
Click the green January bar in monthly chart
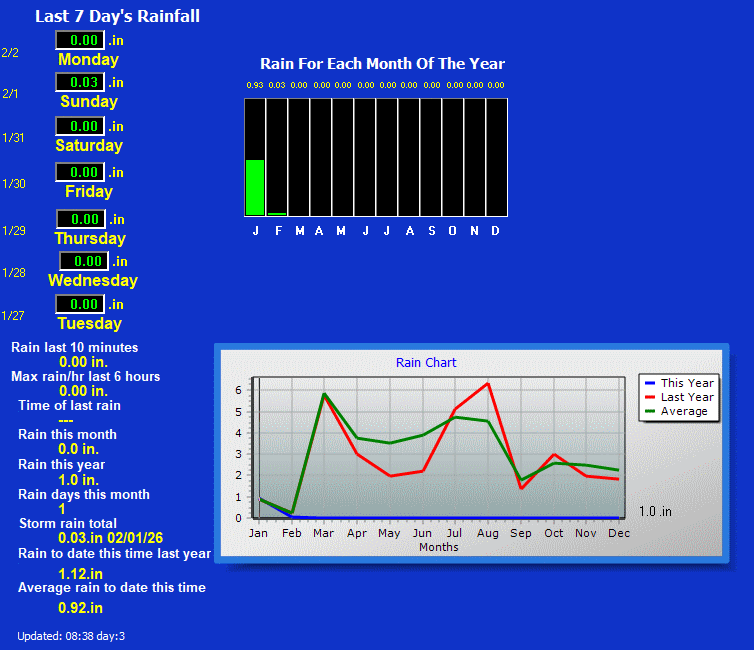[x=255, y=187]
